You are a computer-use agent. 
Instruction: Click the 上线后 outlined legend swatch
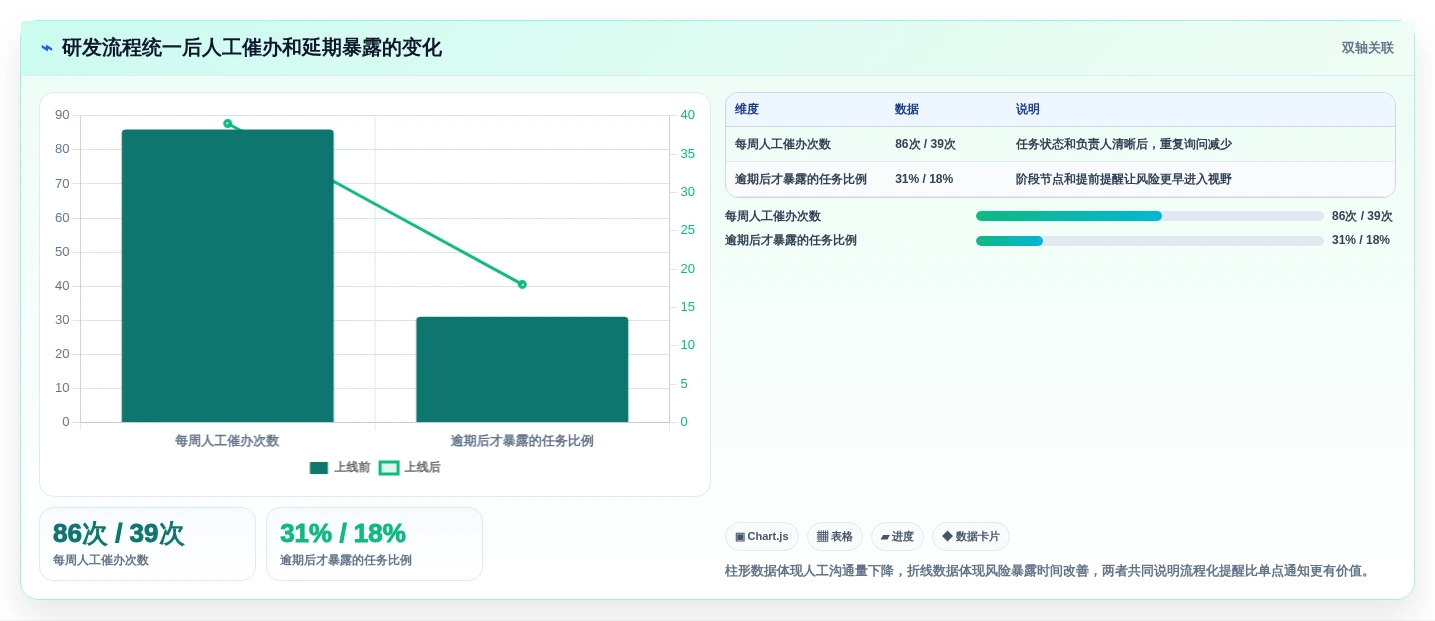[389, 468]
